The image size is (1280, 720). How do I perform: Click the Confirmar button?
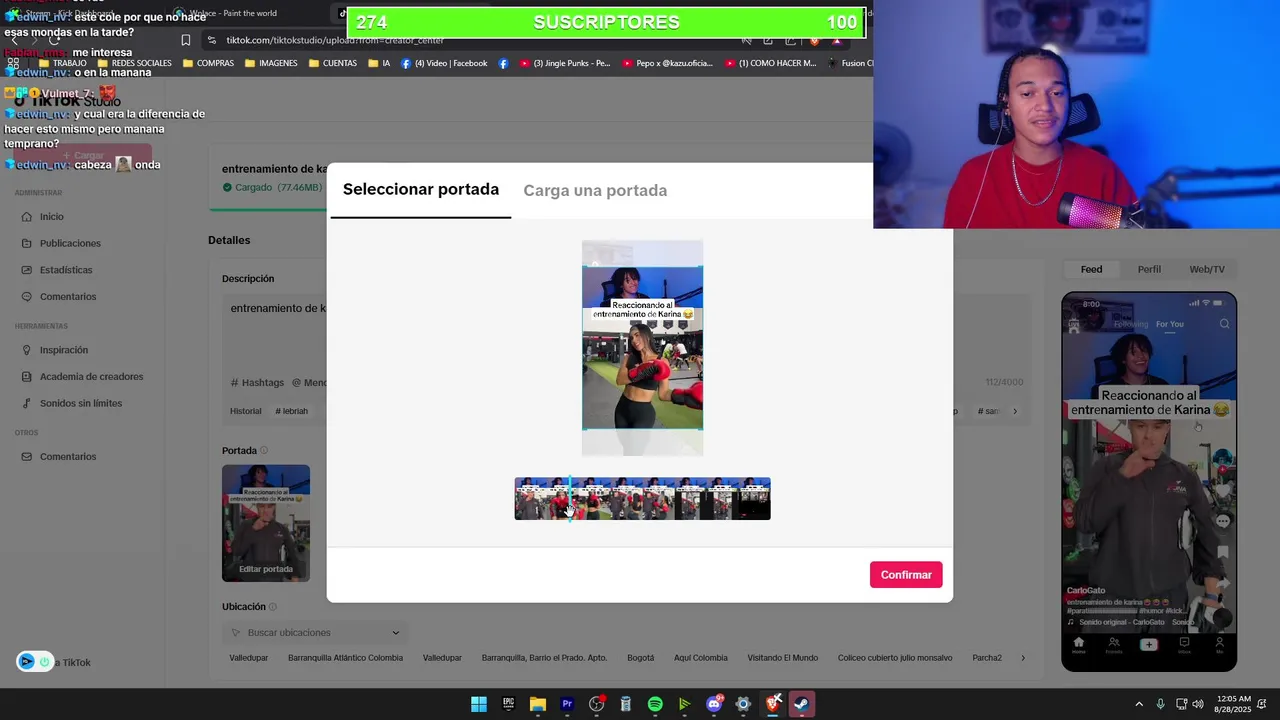(906, 575)
